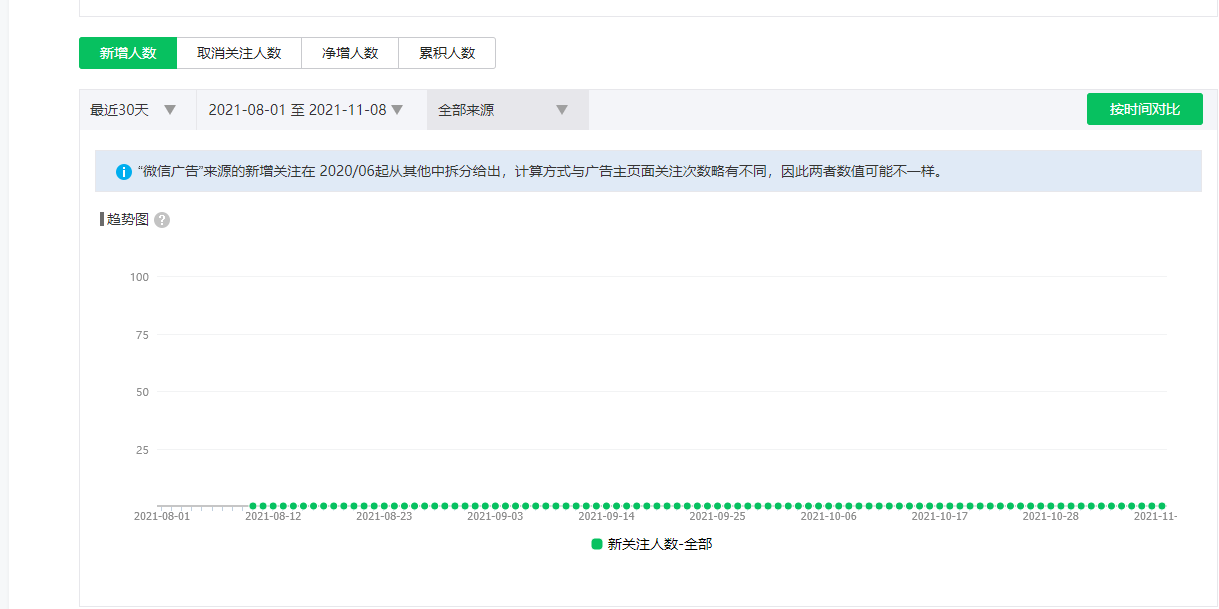1219x609 pixels.
Task: Expand the 全部来源 source filter
Action: tap(507, 110)
